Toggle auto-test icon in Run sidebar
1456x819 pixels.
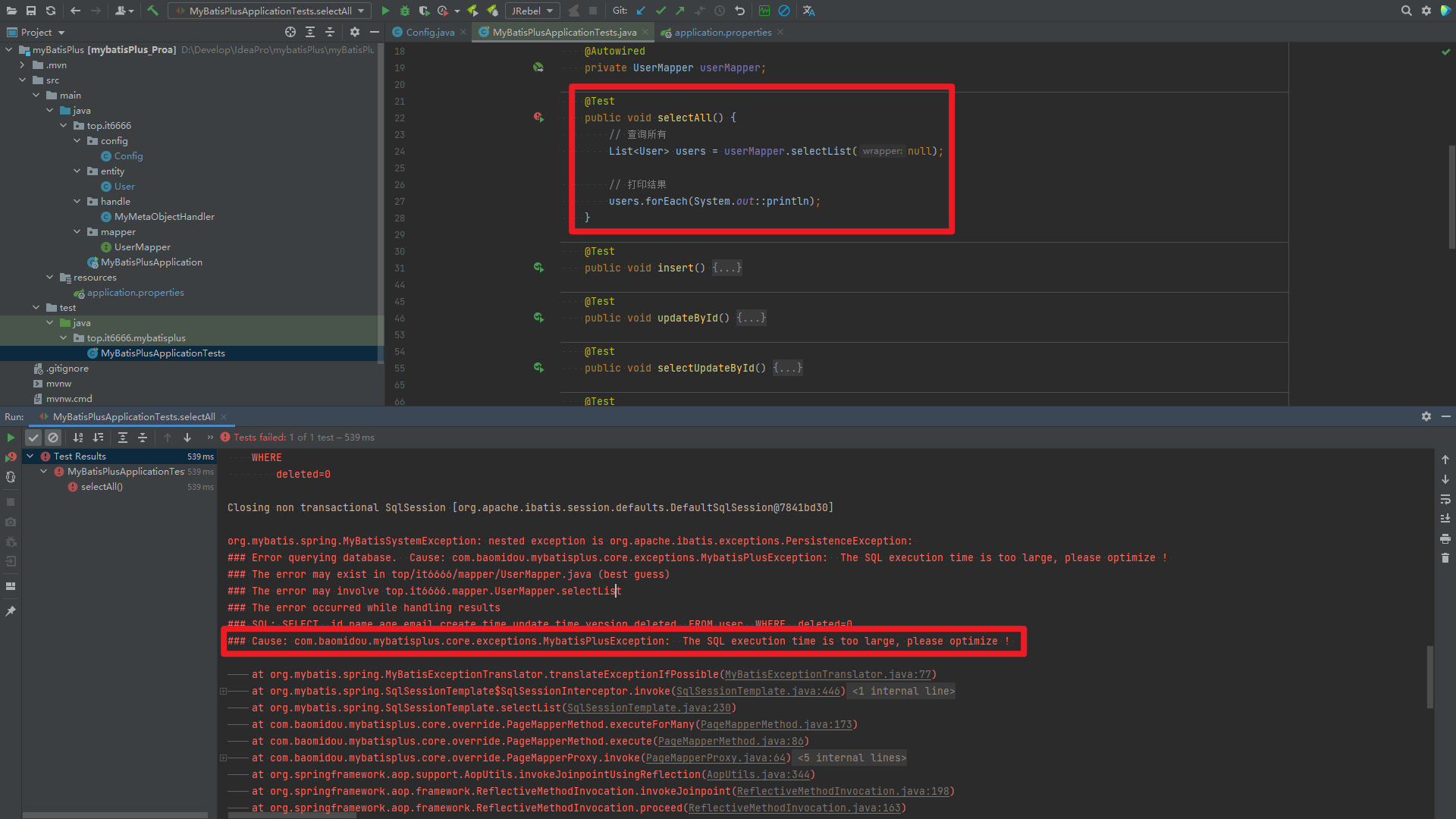(x=11, y=477)
